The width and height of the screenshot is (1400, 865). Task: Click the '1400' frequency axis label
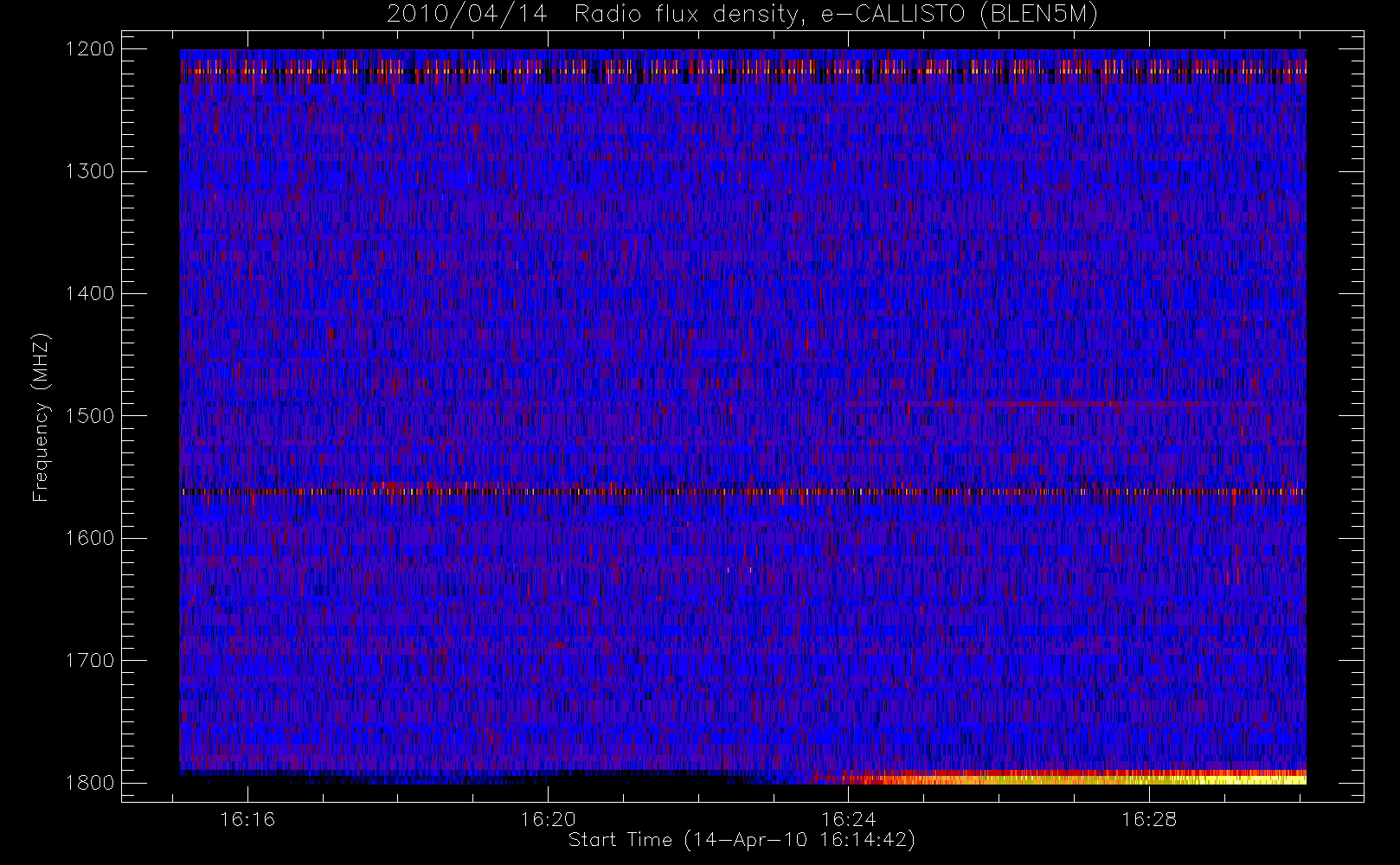pos(90,293)
